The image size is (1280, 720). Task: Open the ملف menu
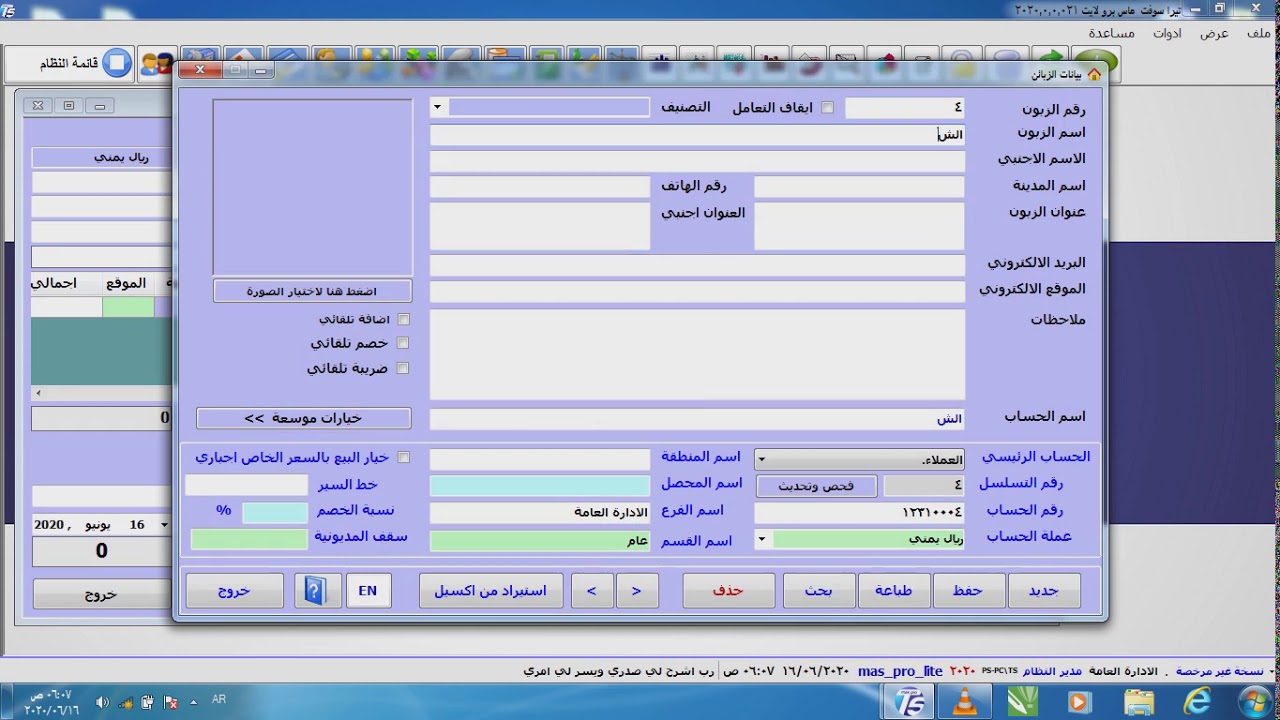point(1259,33)
